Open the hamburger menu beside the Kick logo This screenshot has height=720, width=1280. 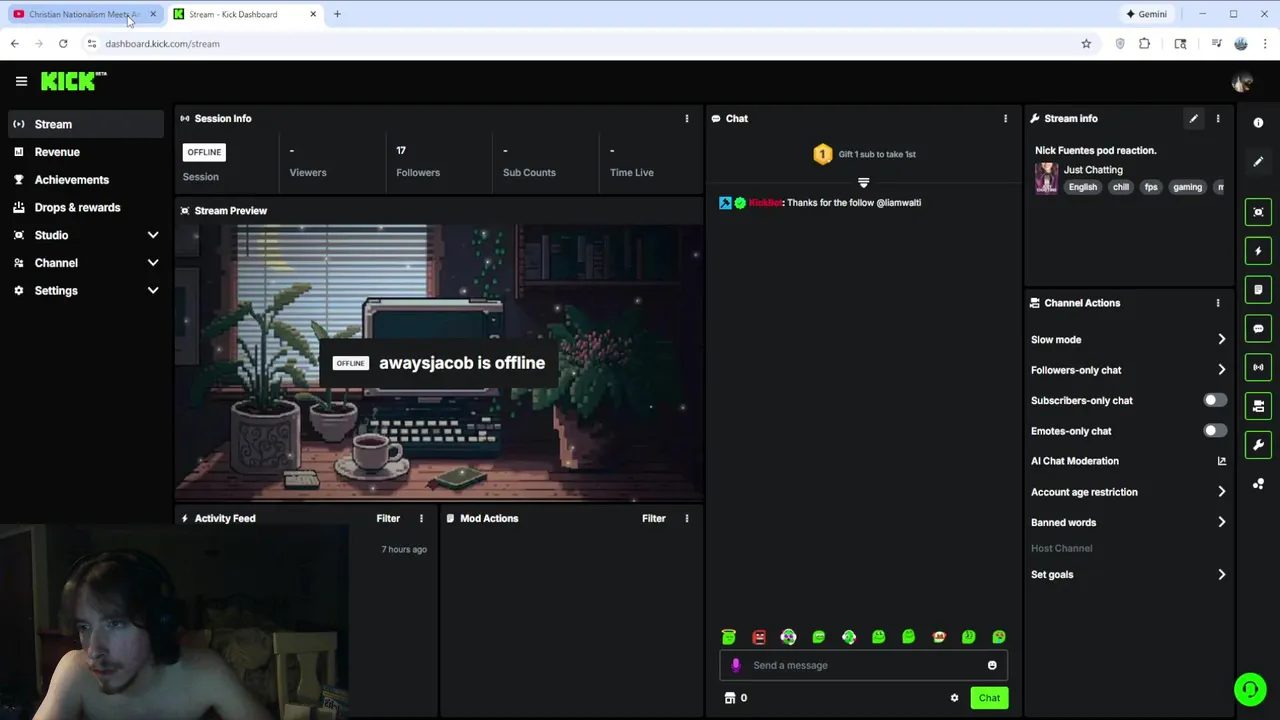click(x=21, y=81)
